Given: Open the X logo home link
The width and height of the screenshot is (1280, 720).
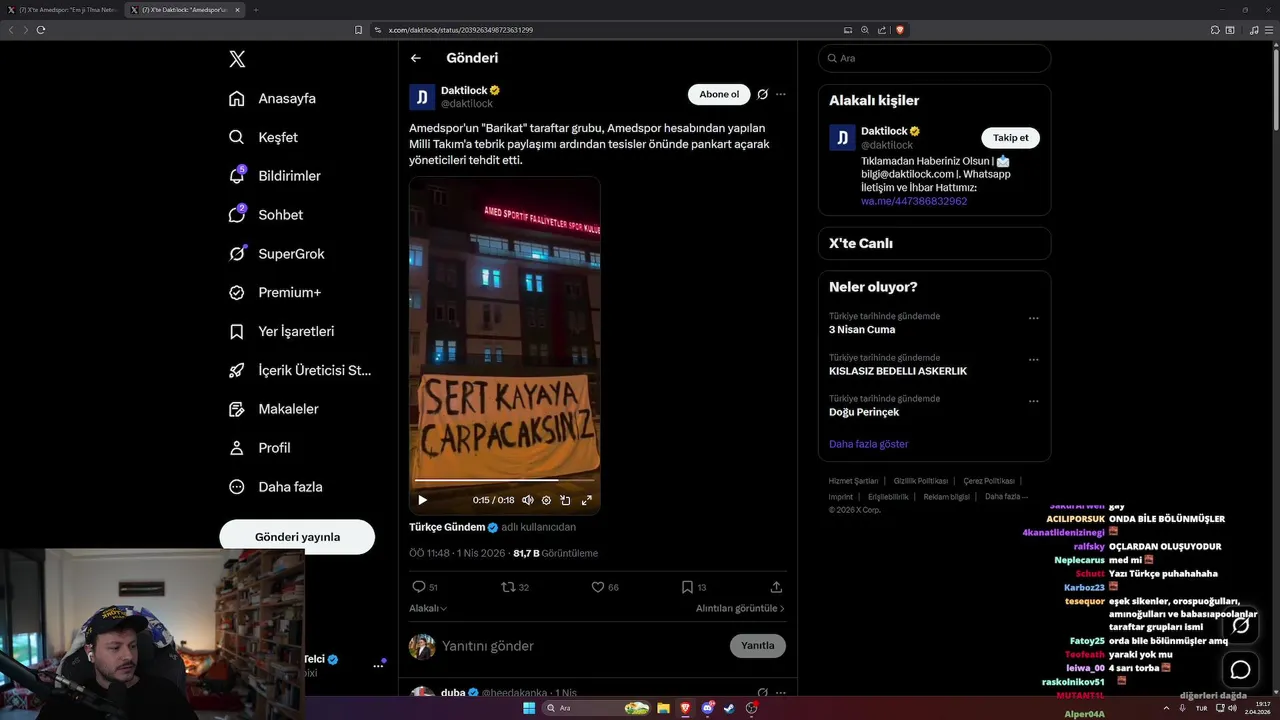Looking at the screenshot, I should point(237,59).
